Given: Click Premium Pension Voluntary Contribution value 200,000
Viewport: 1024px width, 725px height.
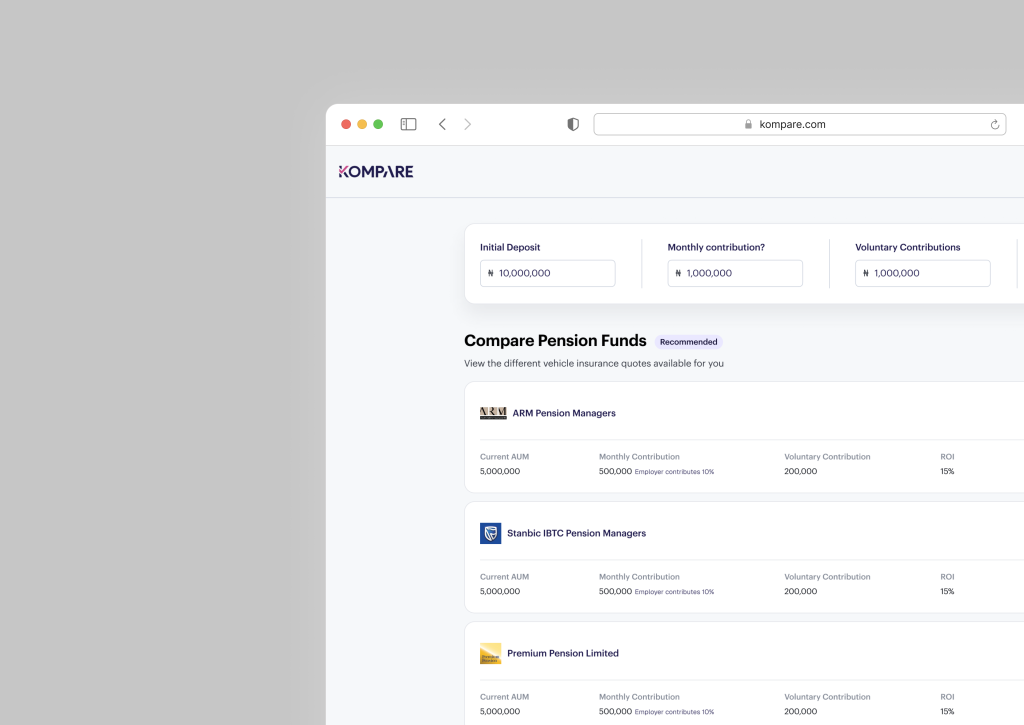Looking at the screenshot, I should 801,711.
